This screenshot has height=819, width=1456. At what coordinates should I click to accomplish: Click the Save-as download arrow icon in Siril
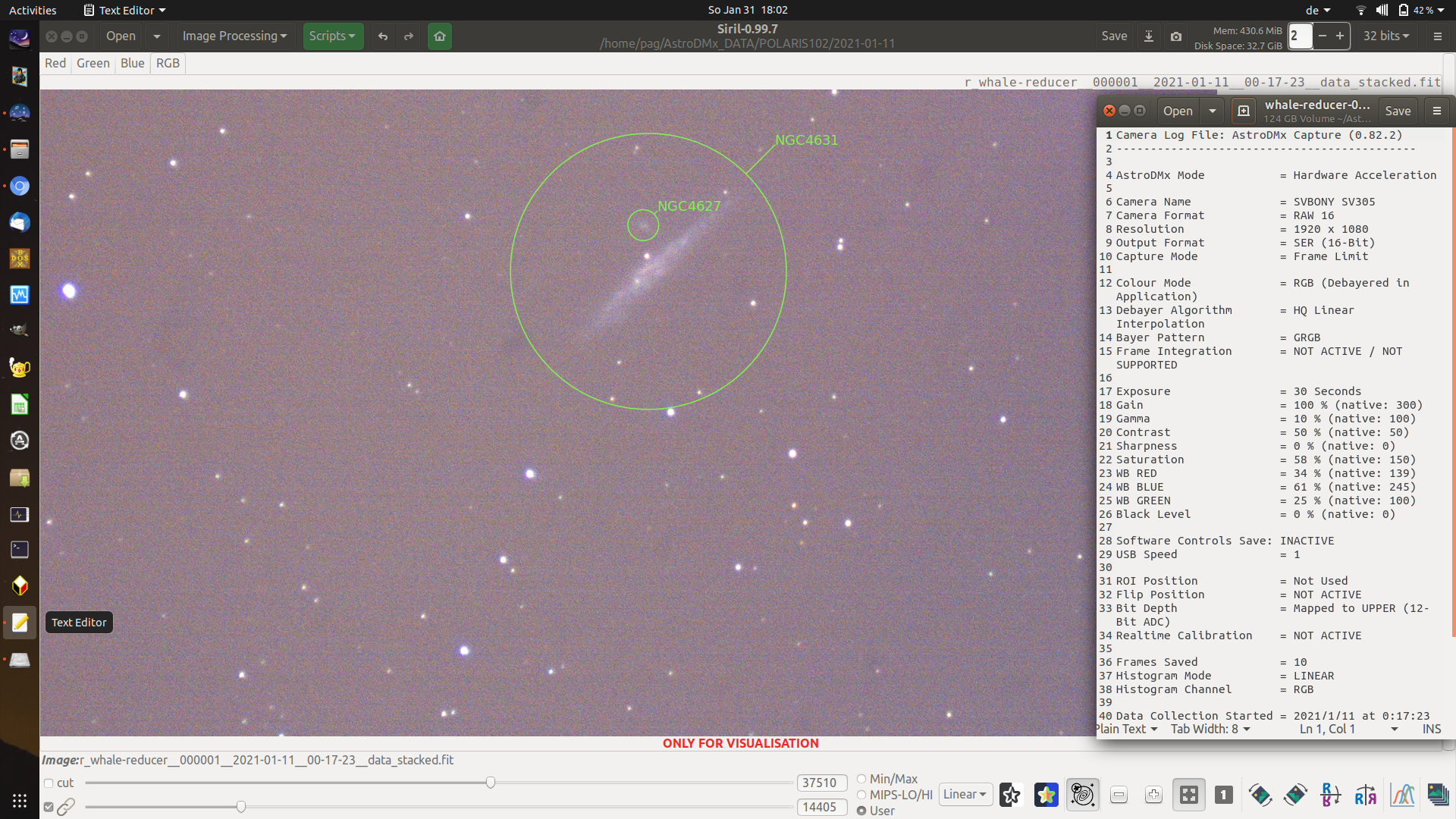[1149, 36]
